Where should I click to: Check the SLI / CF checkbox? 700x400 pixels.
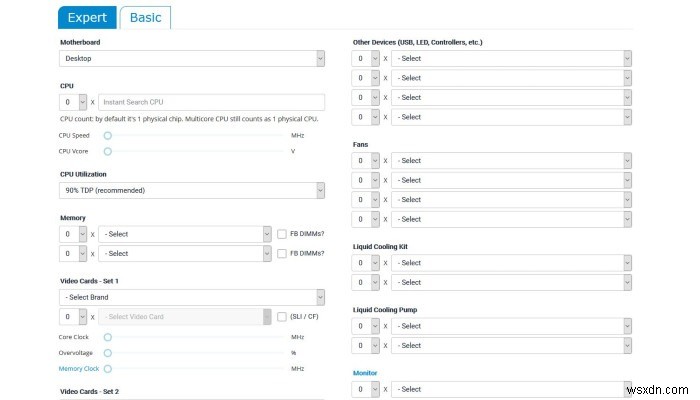pyautogui.click(x=282, y=317)
